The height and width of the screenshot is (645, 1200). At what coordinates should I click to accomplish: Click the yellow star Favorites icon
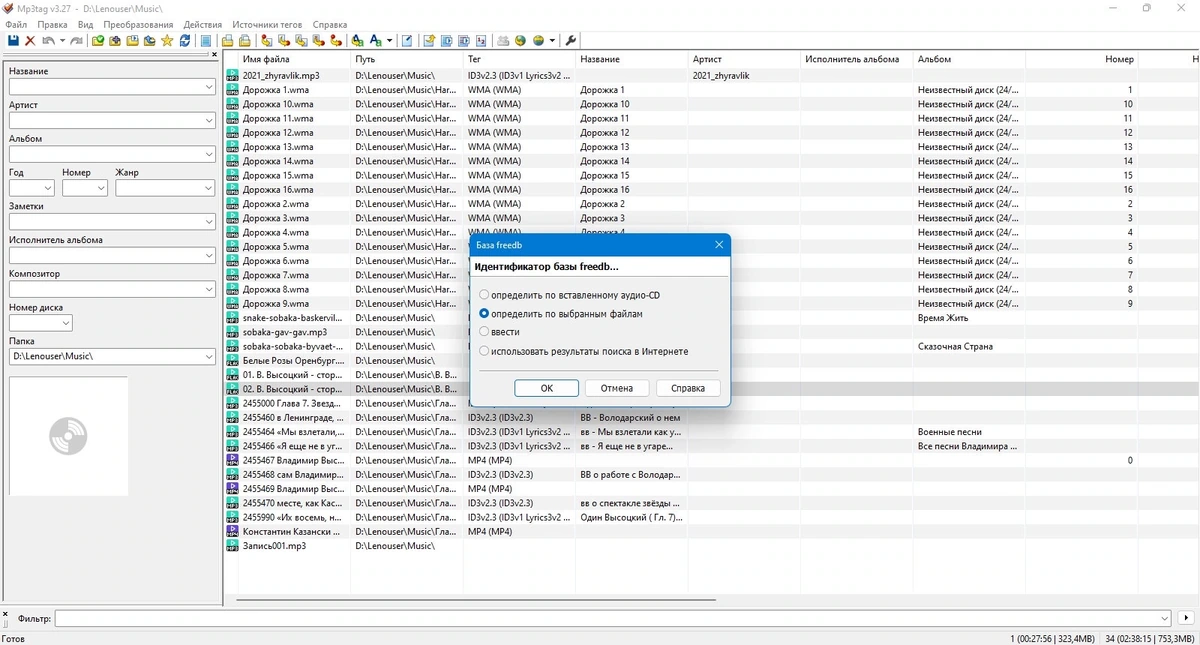click(167, 40)
